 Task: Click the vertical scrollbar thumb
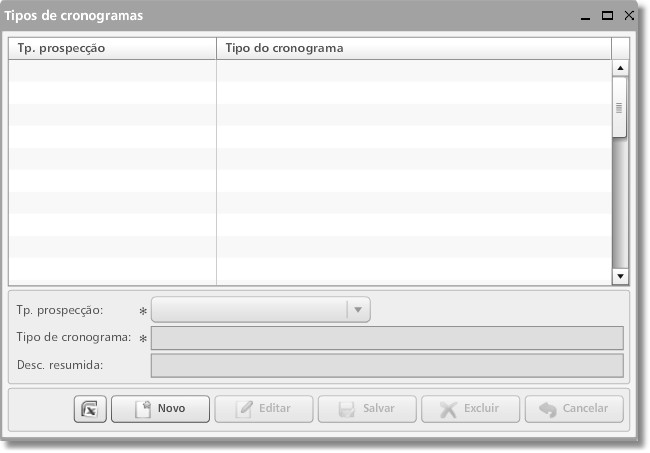(x=619, y=107)
